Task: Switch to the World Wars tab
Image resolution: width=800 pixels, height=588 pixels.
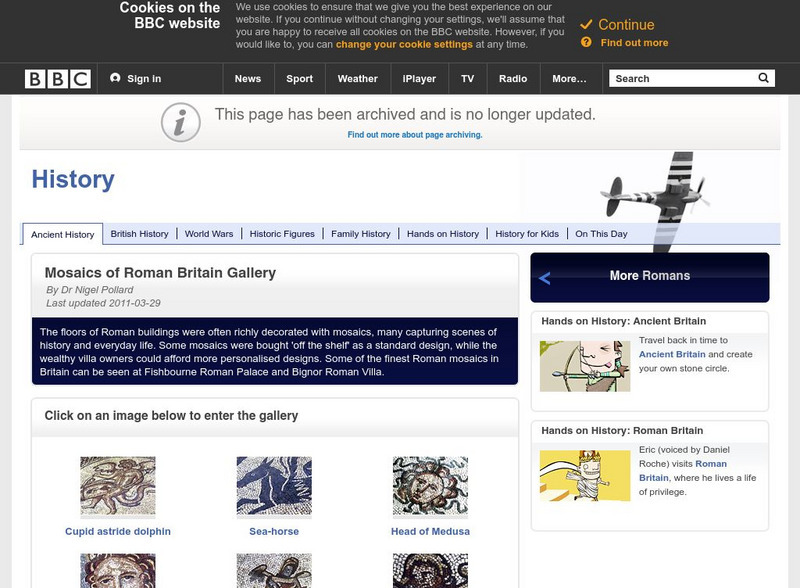Action: (209, 234)
